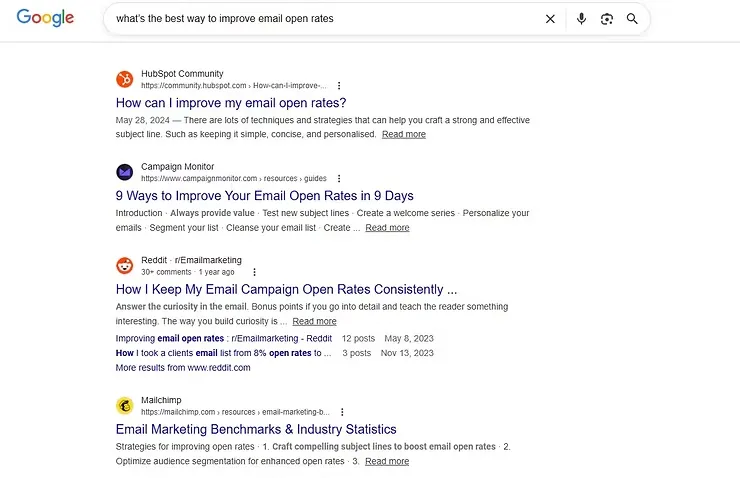
Task: Click Read more under Reddit snippet
Action: (x=314, y=321)
